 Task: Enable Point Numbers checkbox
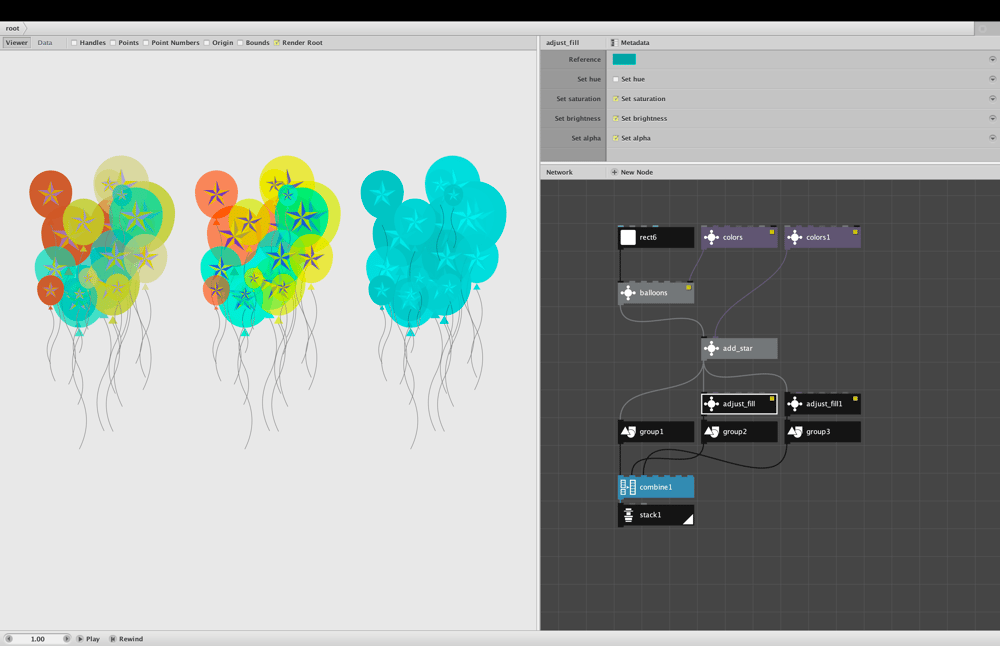146,43
